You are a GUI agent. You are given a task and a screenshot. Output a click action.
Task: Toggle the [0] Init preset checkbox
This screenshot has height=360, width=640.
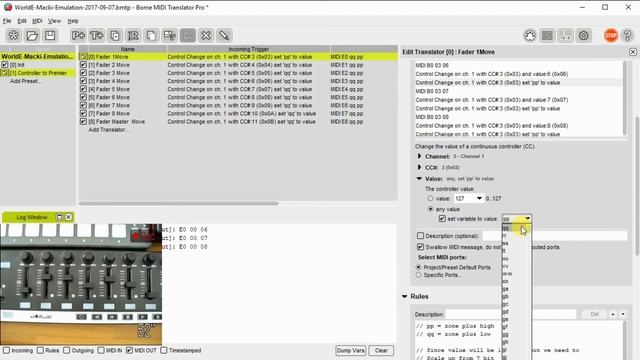tap(4, 64)
